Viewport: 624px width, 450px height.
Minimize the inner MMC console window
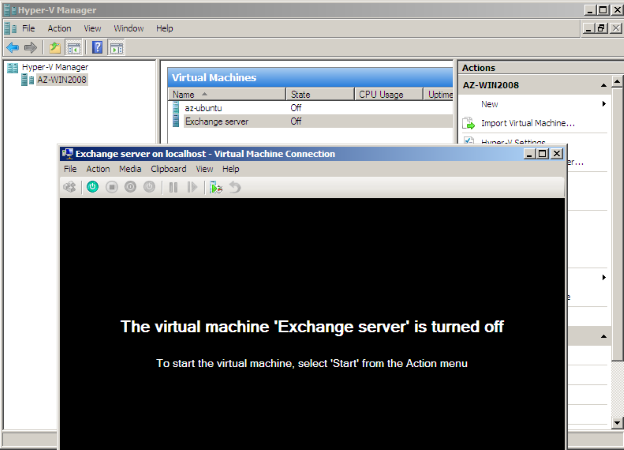(589, 28)
